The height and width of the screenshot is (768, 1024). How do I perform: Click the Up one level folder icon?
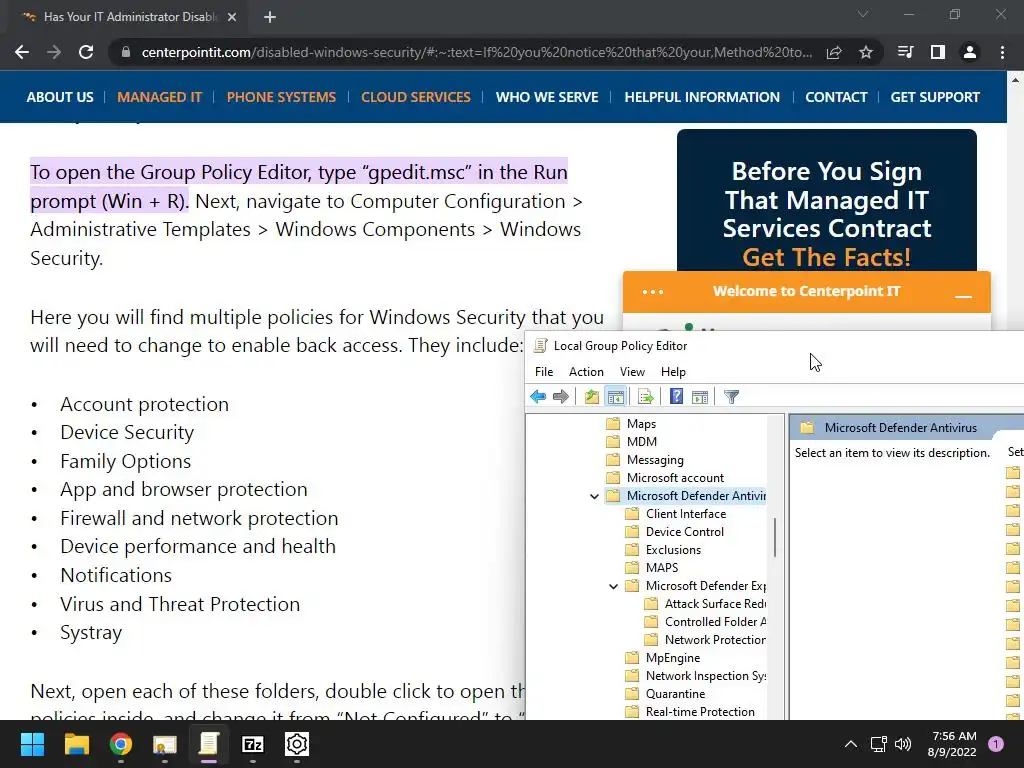pos(592,396)
